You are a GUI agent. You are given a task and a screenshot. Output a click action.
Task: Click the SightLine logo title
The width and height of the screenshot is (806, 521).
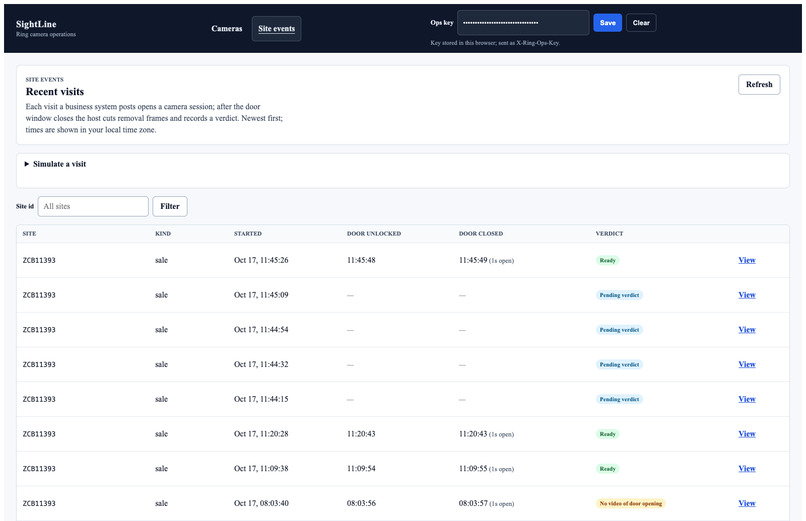[x=36, y=24]
